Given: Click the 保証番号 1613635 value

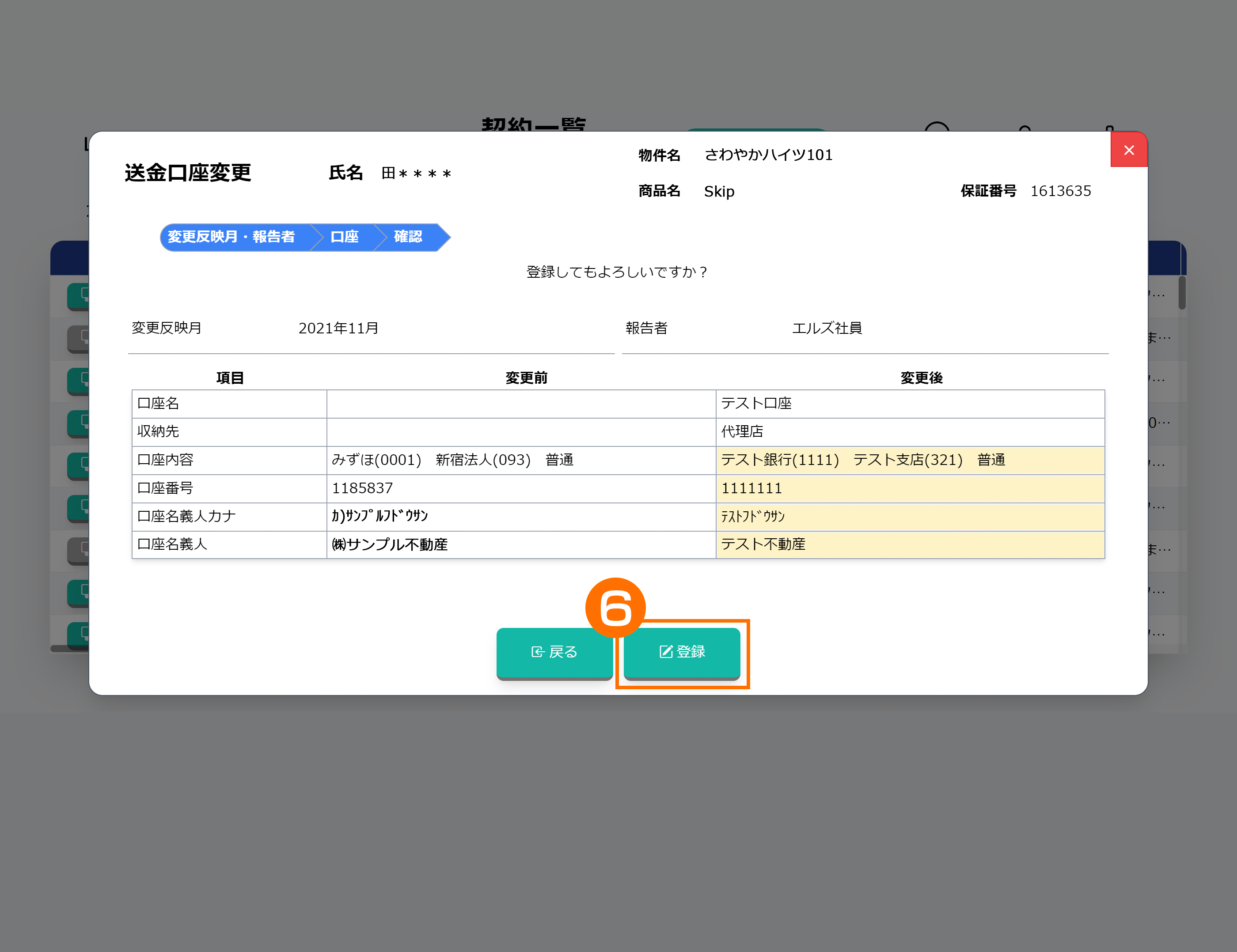Looking at the screenshot, I should tap(1060, 191).
